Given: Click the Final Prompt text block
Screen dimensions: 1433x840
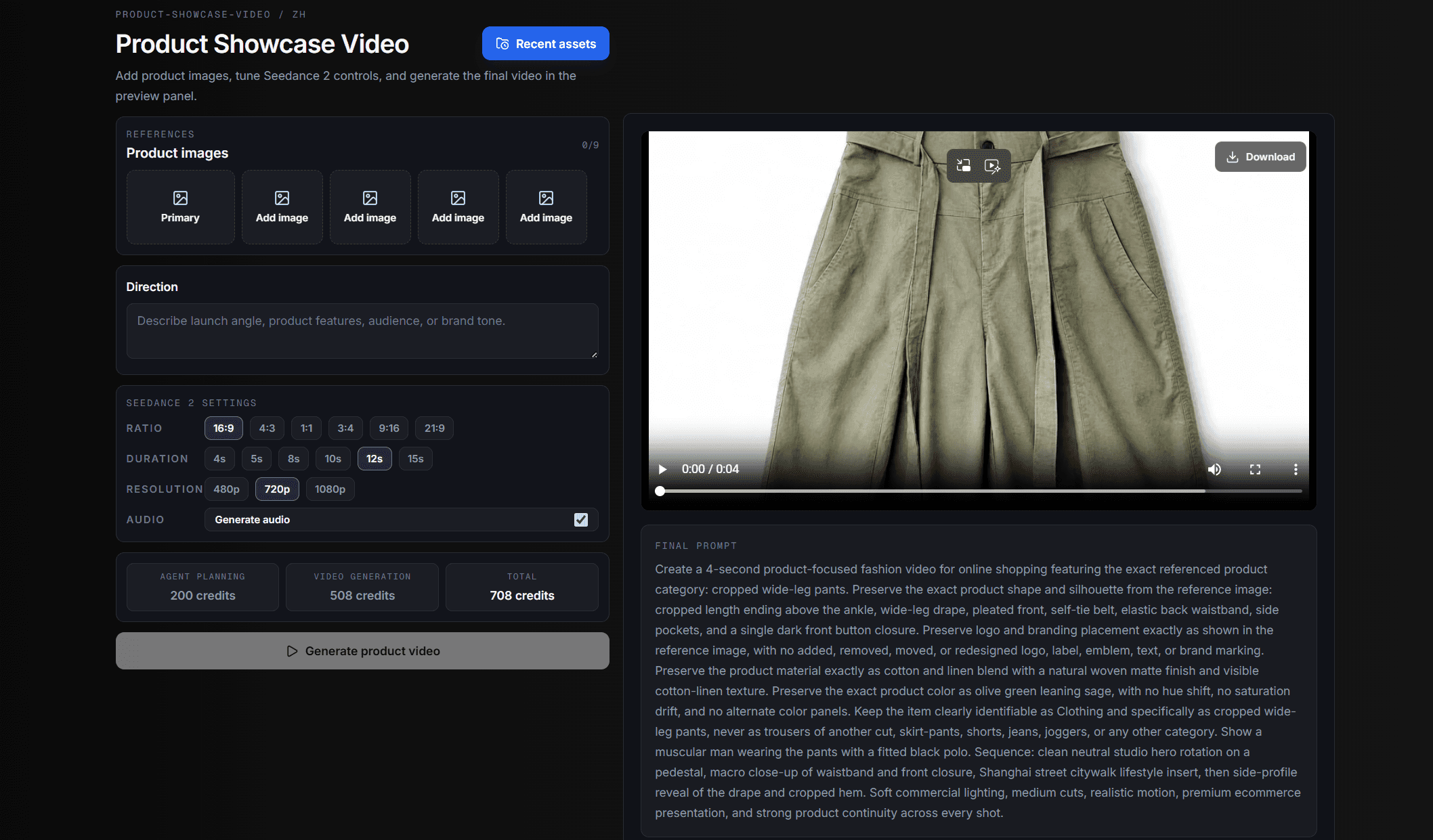Looking at the screenshot, I should coord(979,691).
